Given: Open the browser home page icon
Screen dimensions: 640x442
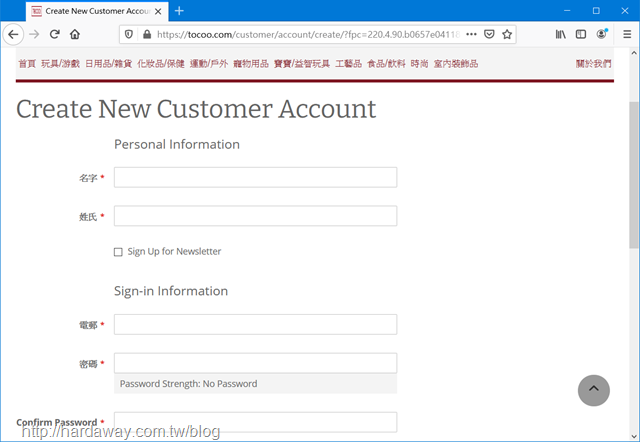Looking at the screenshot, I should click(75, 34).
